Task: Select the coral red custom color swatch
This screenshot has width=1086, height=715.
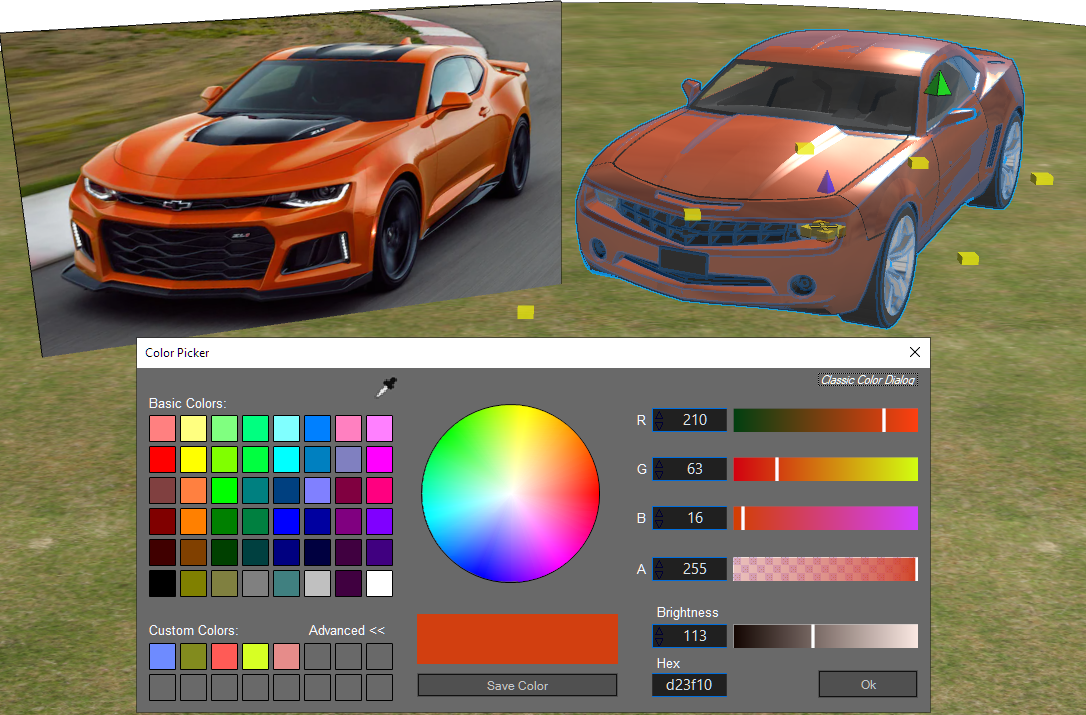Action: tap(224, 656)
